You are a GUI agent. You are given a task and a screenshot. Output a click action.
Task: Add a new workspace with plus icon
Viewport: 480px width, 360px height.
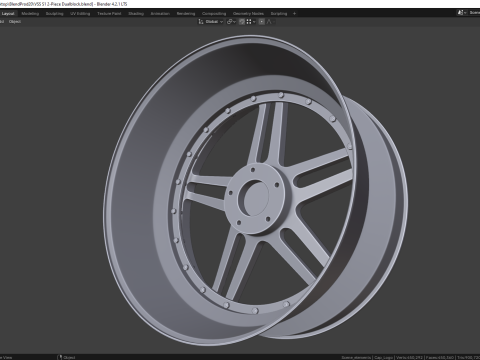click(294, 14)
